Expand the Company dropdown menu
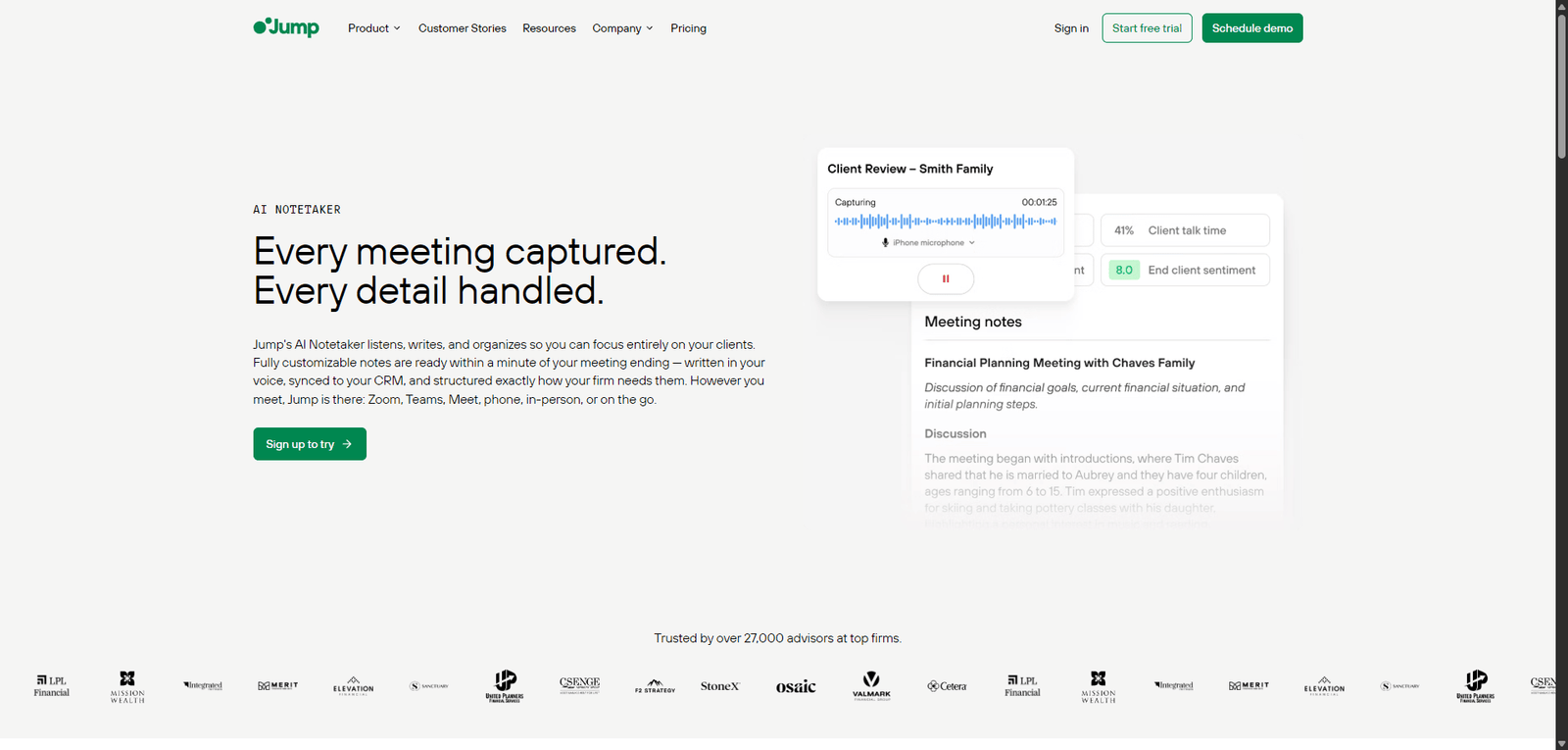 tap(622, 28)
